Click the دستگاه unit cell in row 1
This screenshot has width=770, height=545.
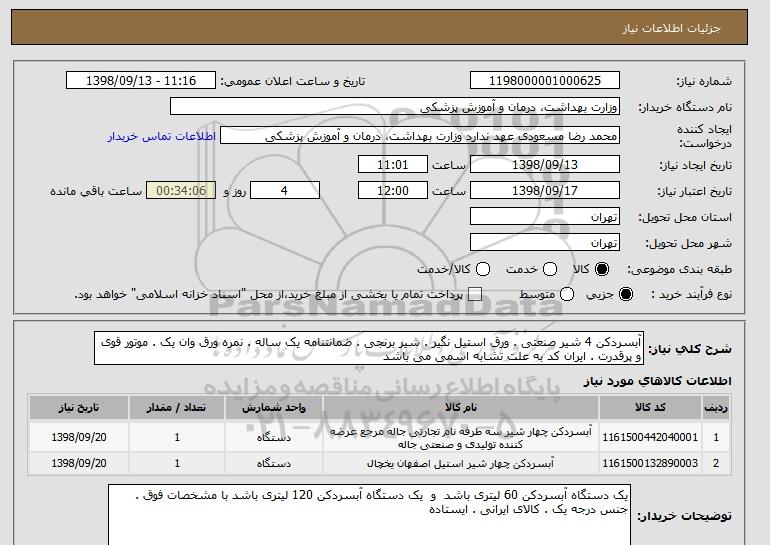tap(274, 437)
